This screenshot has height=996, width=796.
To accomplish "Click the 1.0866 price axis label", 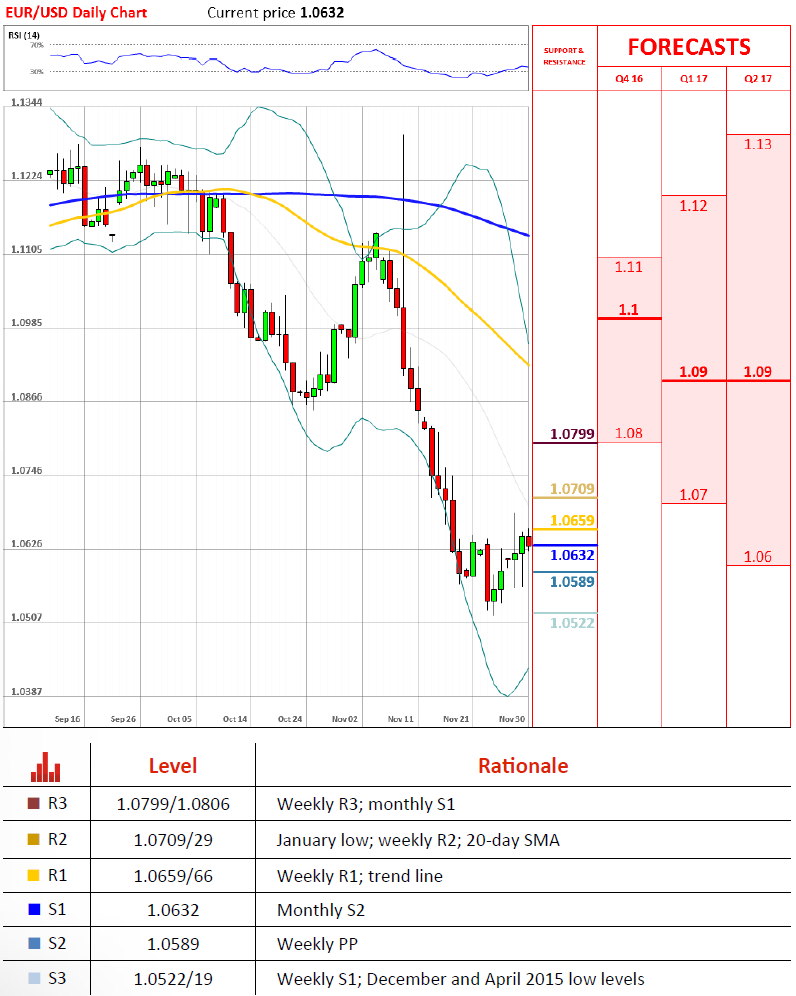I will [27, 397].
